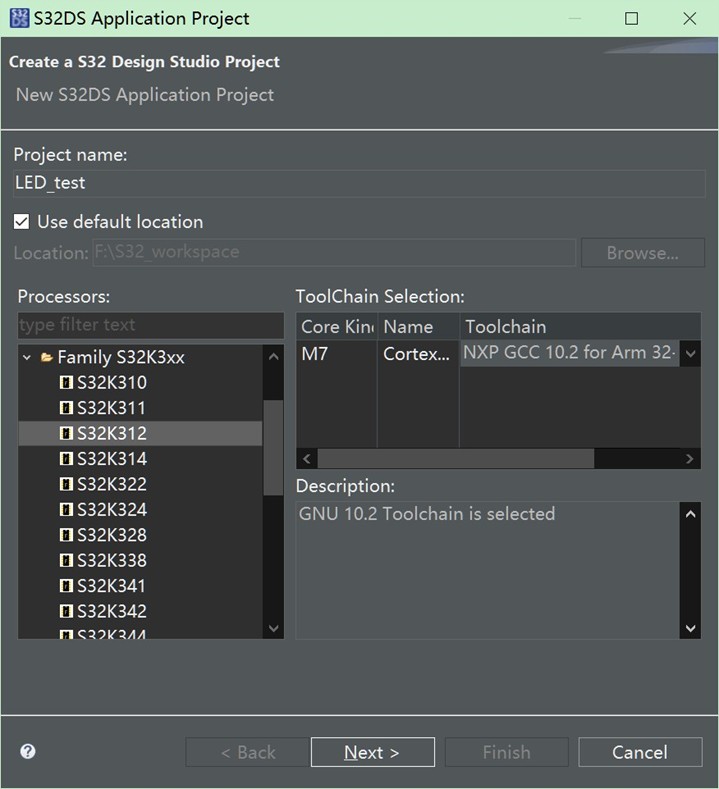Viewport: 719px width, 789px height.
Task: Click the Next button
Action: tap(372, 752)
